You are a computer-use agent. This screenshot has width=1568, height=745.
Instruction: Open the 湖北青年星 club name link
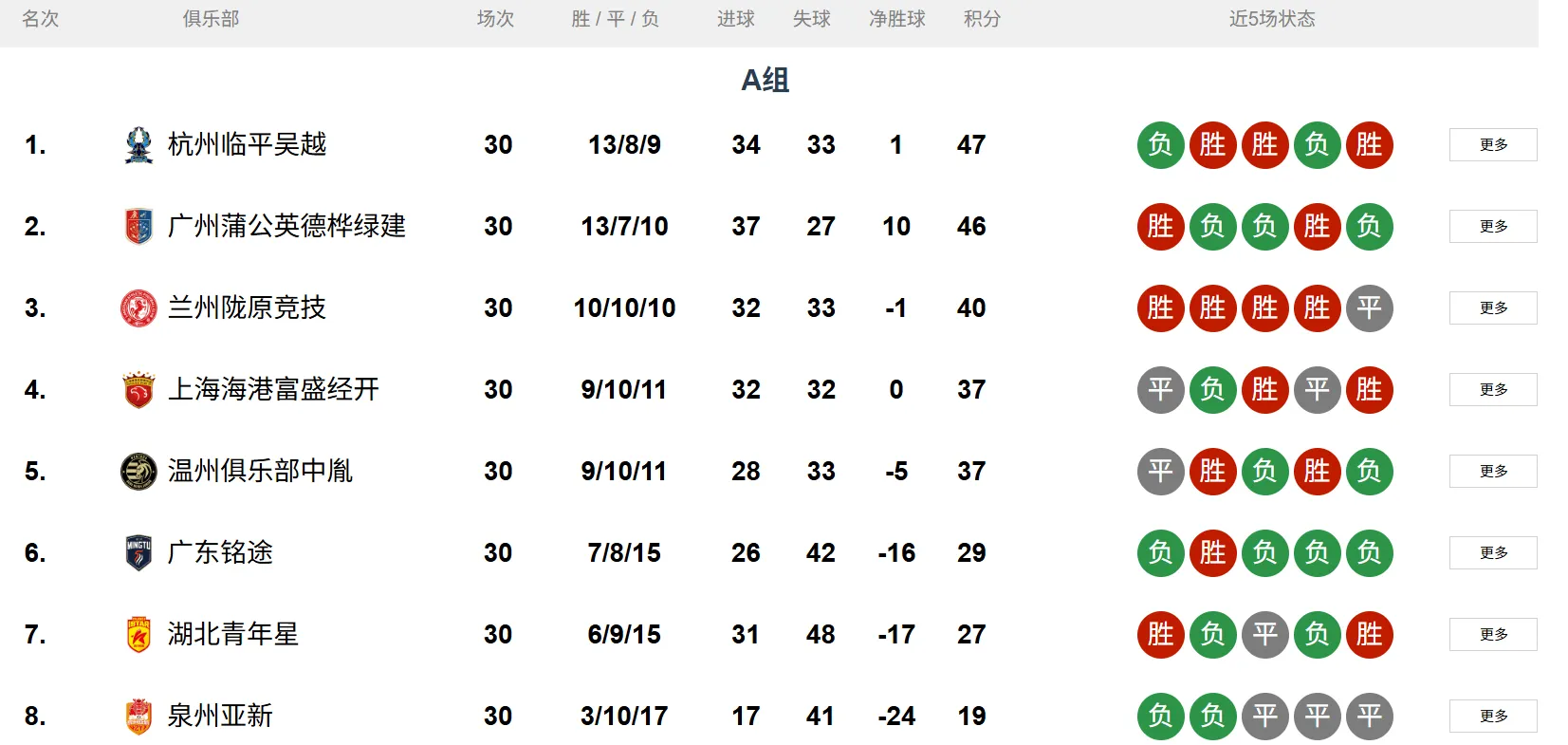tap(233, 635)
